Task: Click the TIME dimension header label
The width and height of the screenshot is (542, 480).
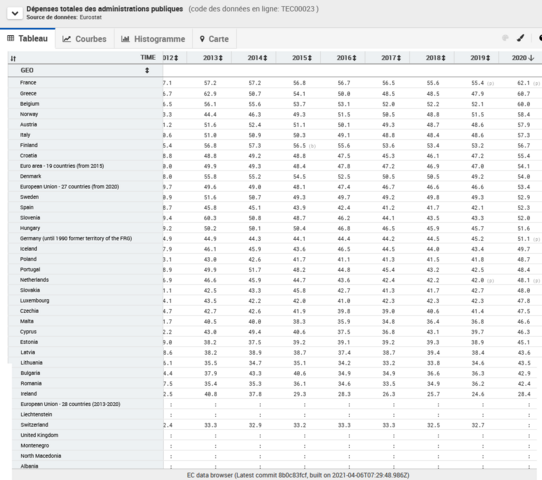Action: tap(148, 57)
